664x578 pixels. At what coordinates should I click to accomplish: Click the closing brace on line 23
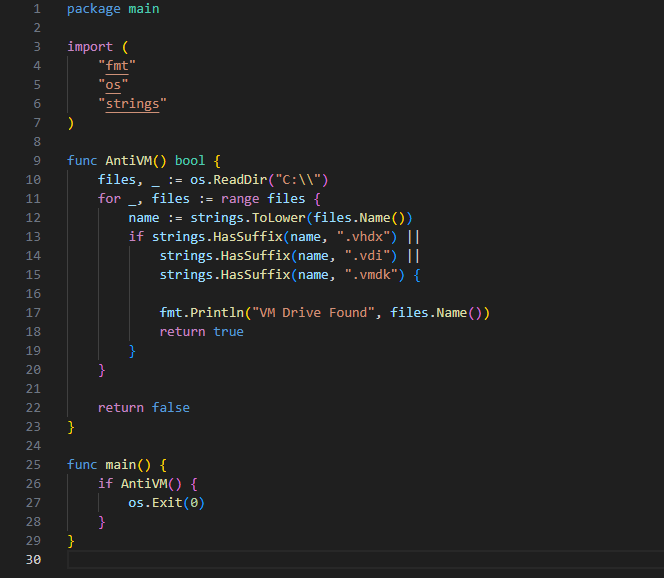click(x=71, y=427)
